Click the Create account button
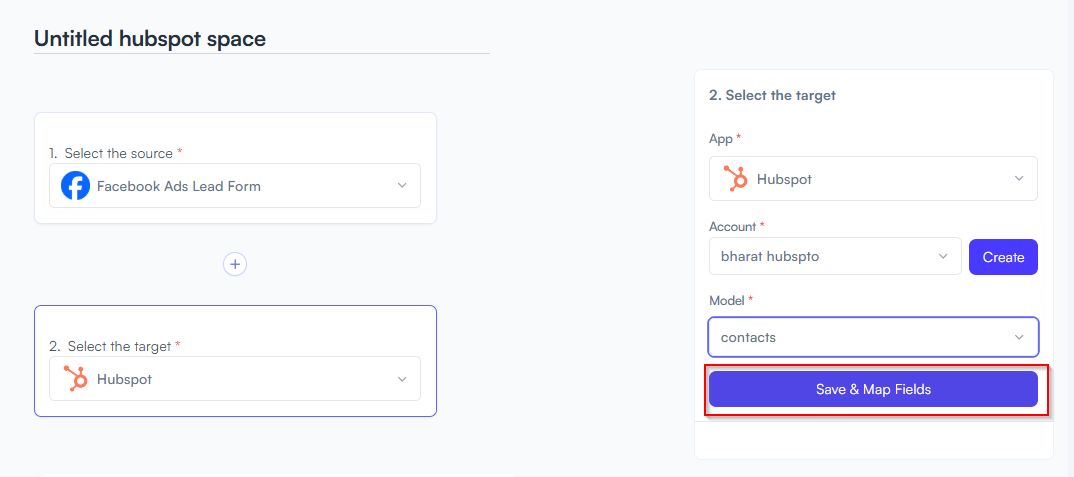 pos(1003,257)
